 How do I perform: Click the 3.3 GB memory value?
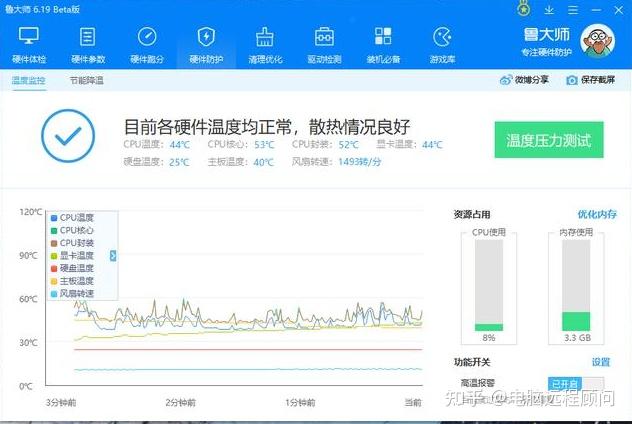577,338
